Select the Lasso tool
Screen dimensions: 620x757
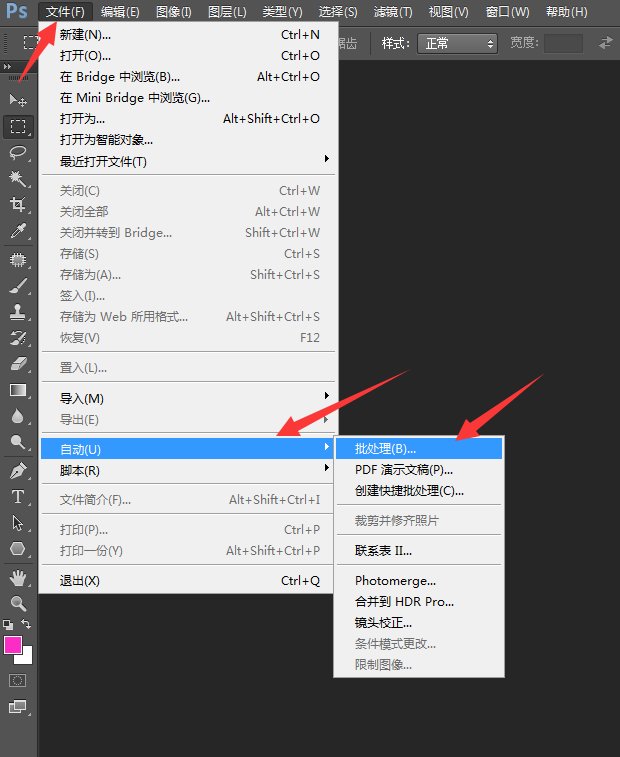18,153
